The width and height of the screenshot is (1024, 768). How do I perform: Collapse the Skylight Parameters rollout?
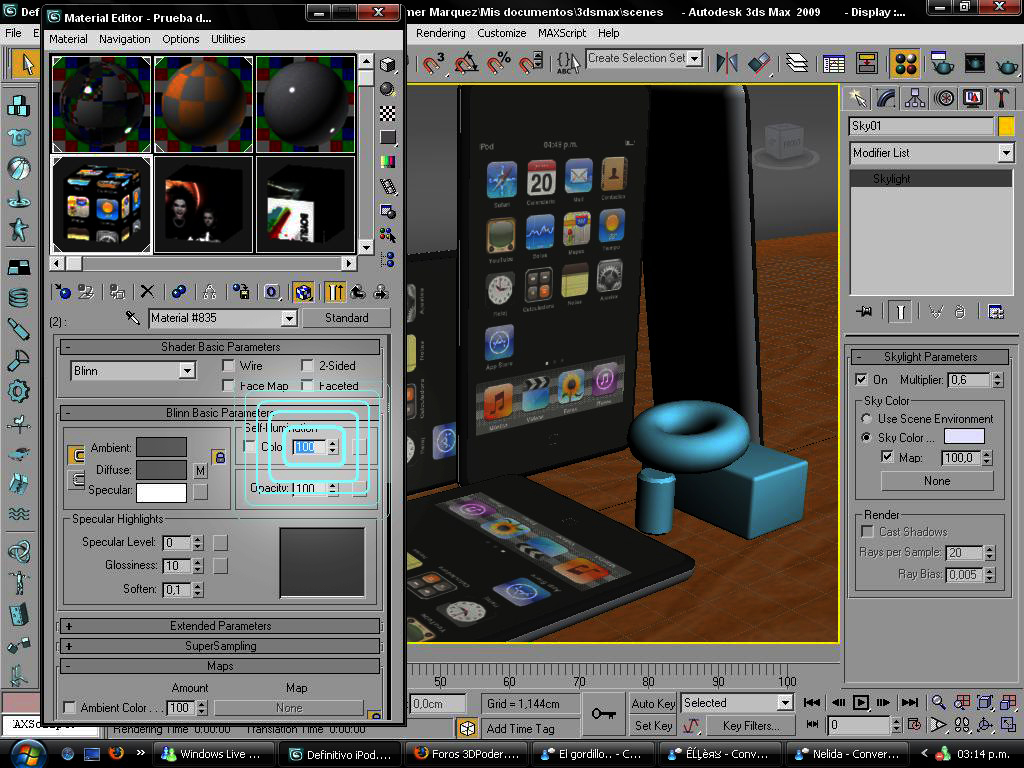(931, 357)
